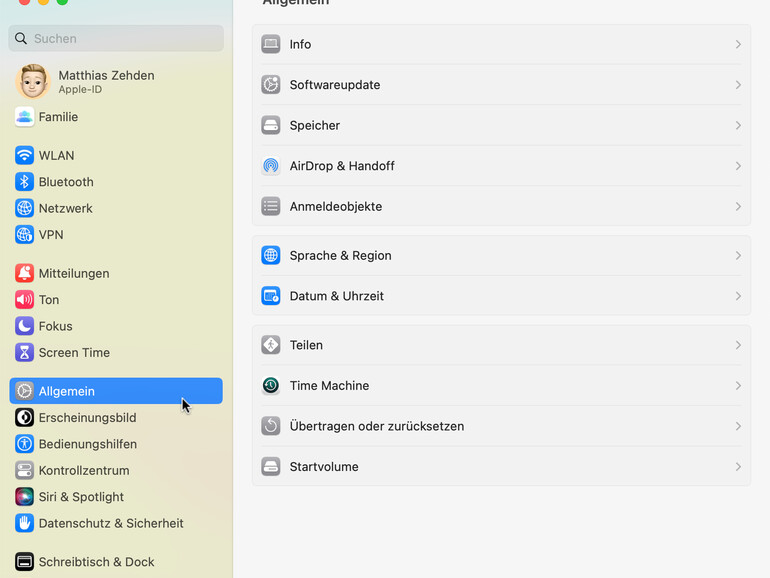Select the Bedienungshilfen sidebar label

point(88,444)
